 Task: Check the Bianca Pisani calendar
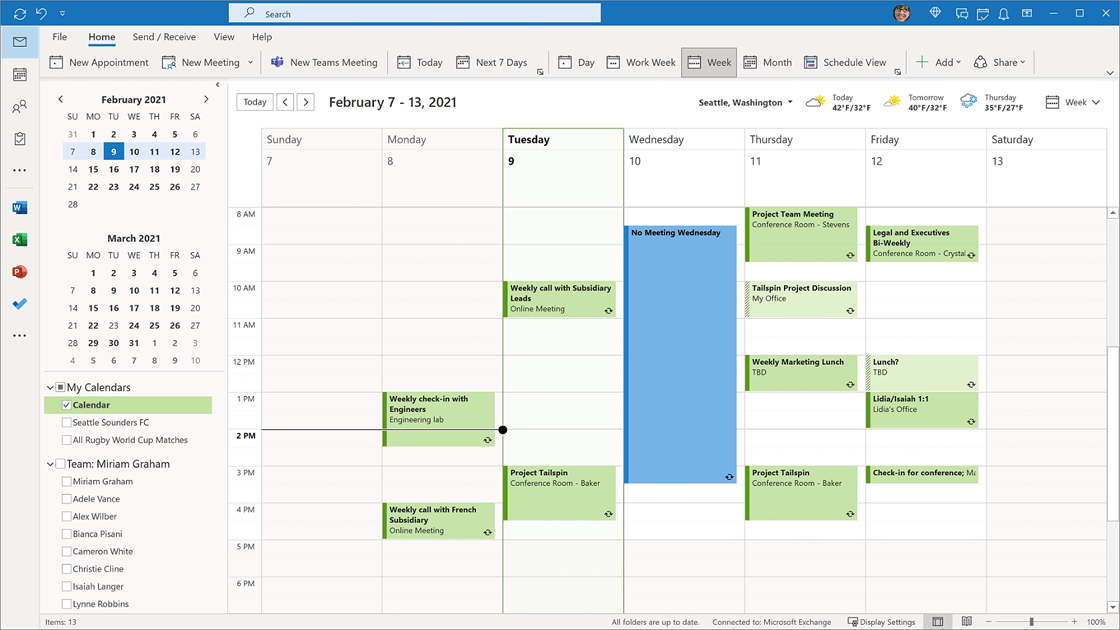click(66, 534)
